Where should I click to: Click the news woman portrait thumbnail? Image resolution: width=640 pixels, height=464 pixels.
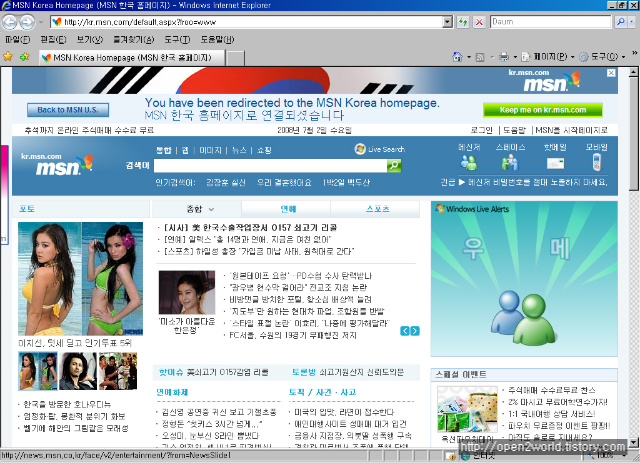(187, 292)
